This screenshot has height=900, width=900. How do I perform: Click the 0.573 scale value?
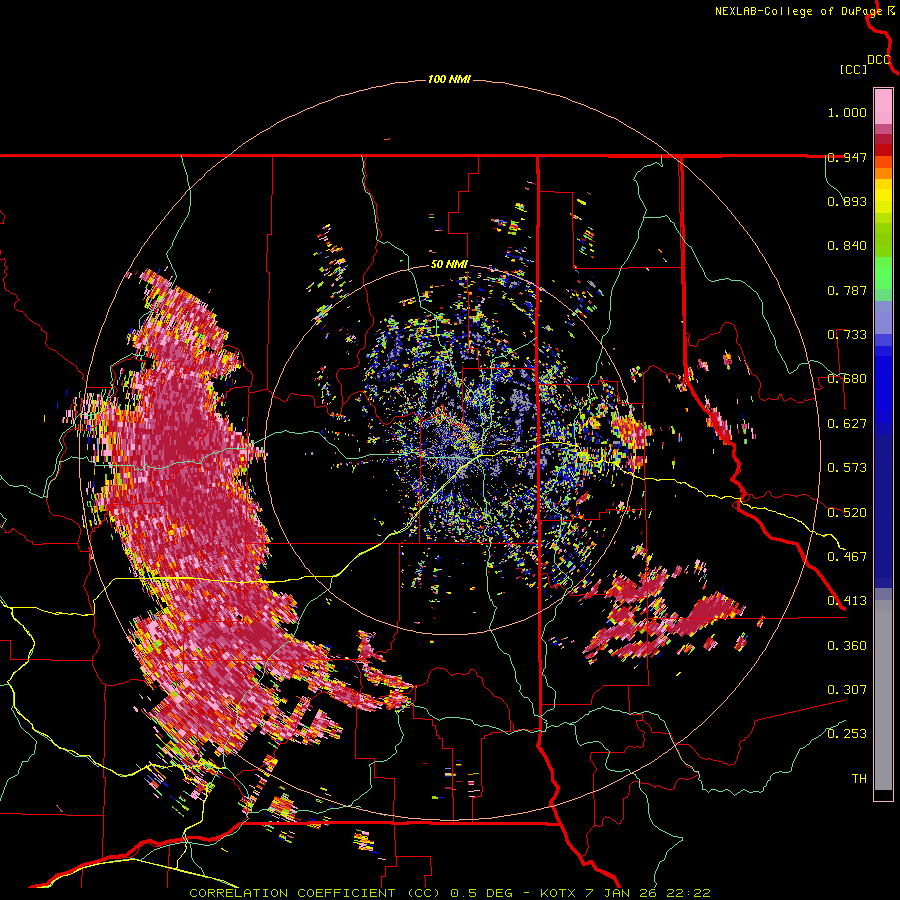pos(847,468)
